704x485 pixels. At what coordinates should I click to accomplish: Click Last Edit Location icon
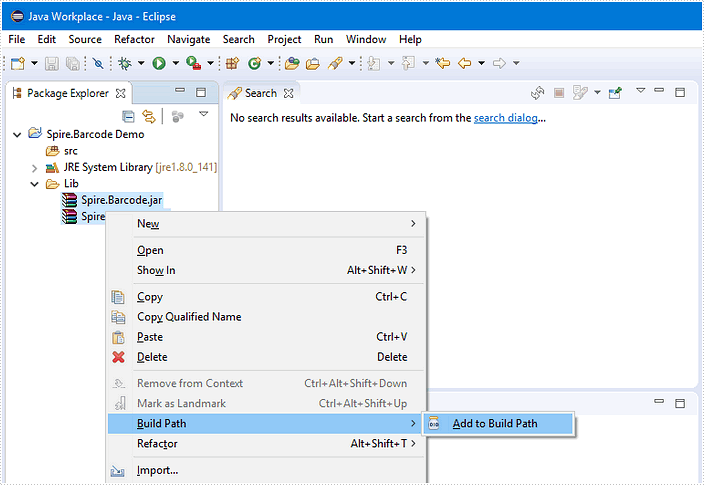point(443,63)
